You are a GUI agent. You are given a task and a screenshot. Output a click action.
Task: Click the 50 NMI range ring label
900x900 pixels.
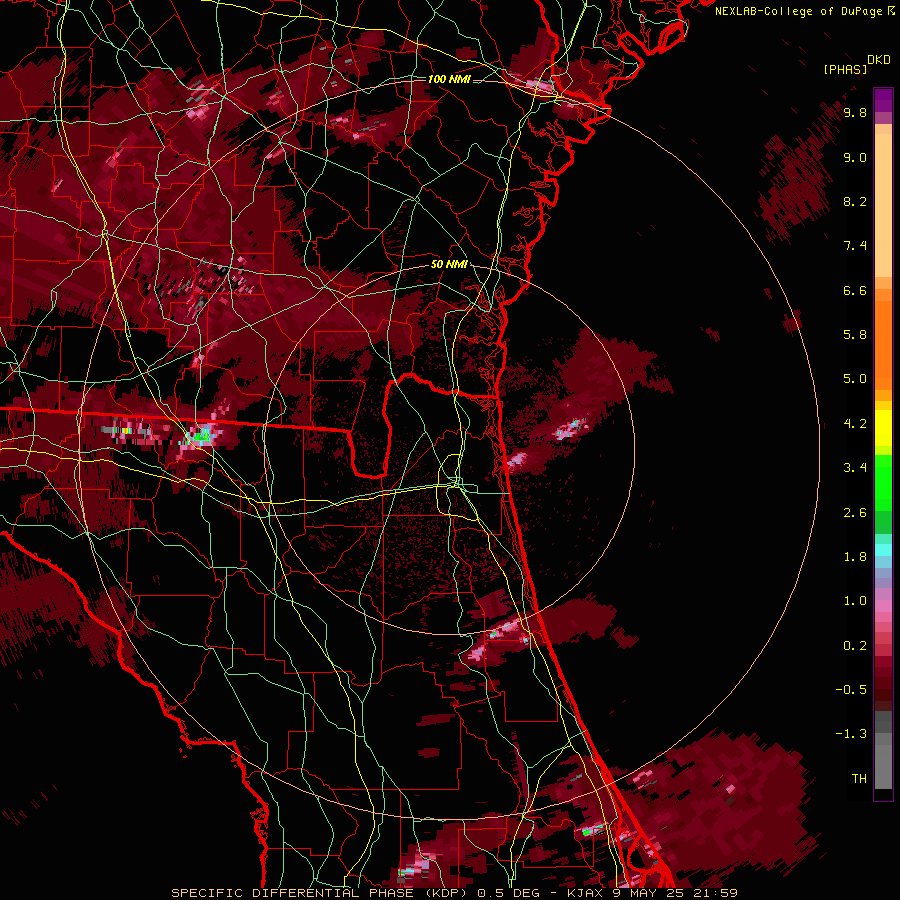click(x=449, y=264)
